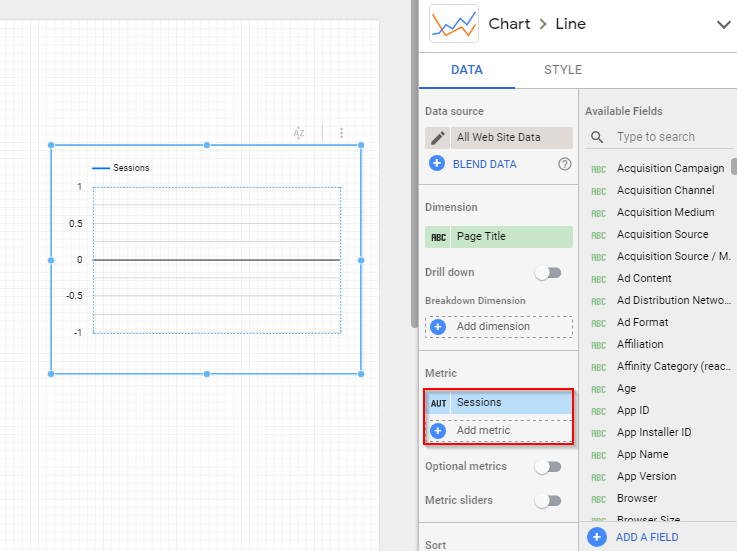The width and height of the screenshot is (737, 551).
Task: Click the search magnifier icon in Available Fields
Action: 597,137
